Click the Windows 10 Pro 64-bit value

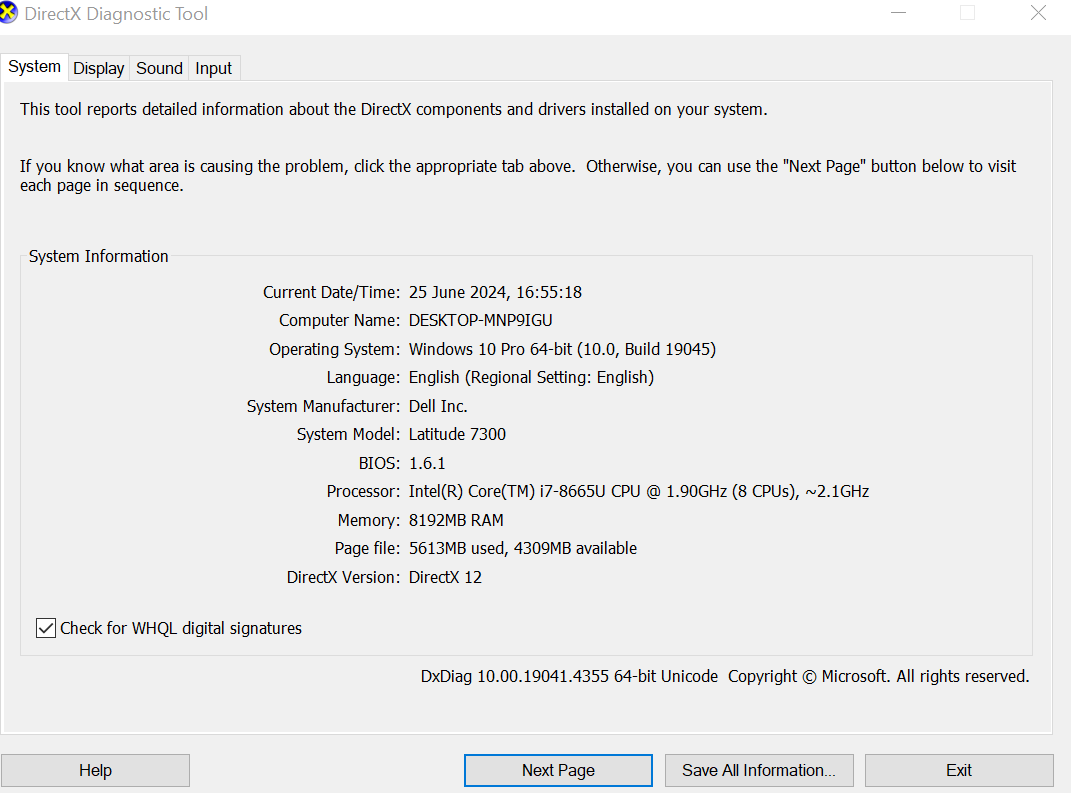click(x=562, y=349)
